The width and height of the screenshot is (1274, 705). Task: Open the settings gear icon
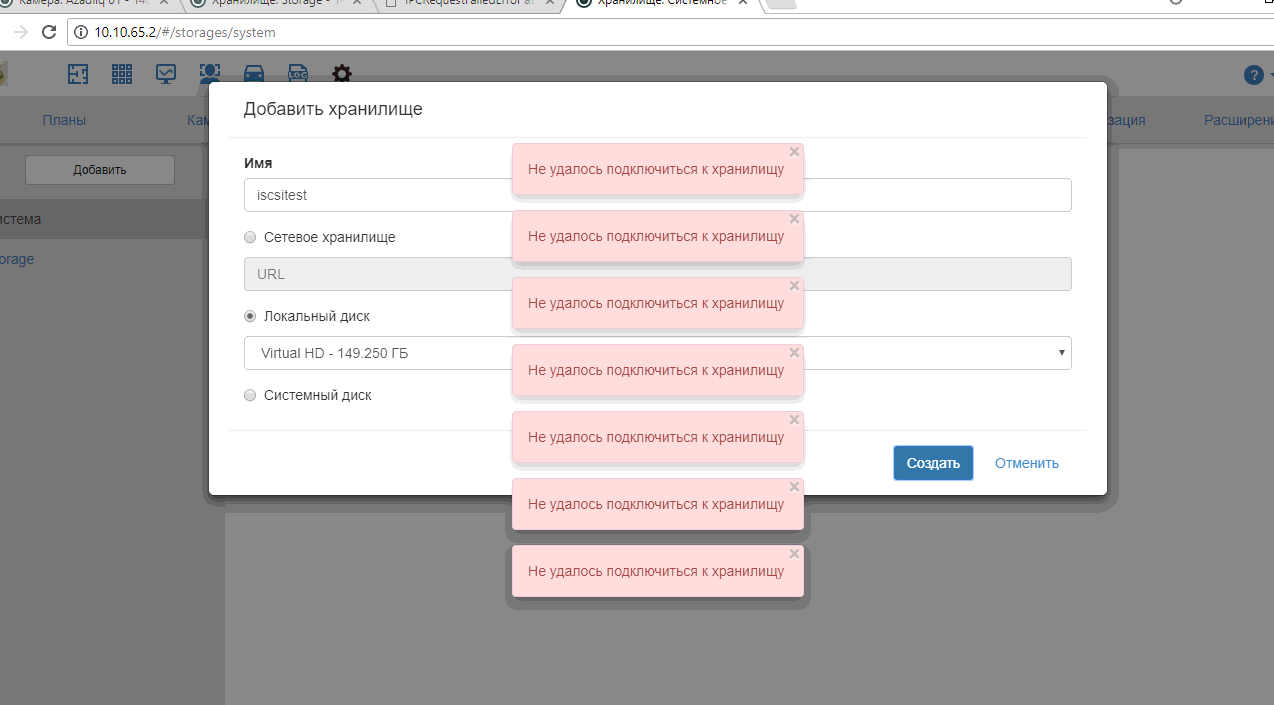(x=342, y=74)
